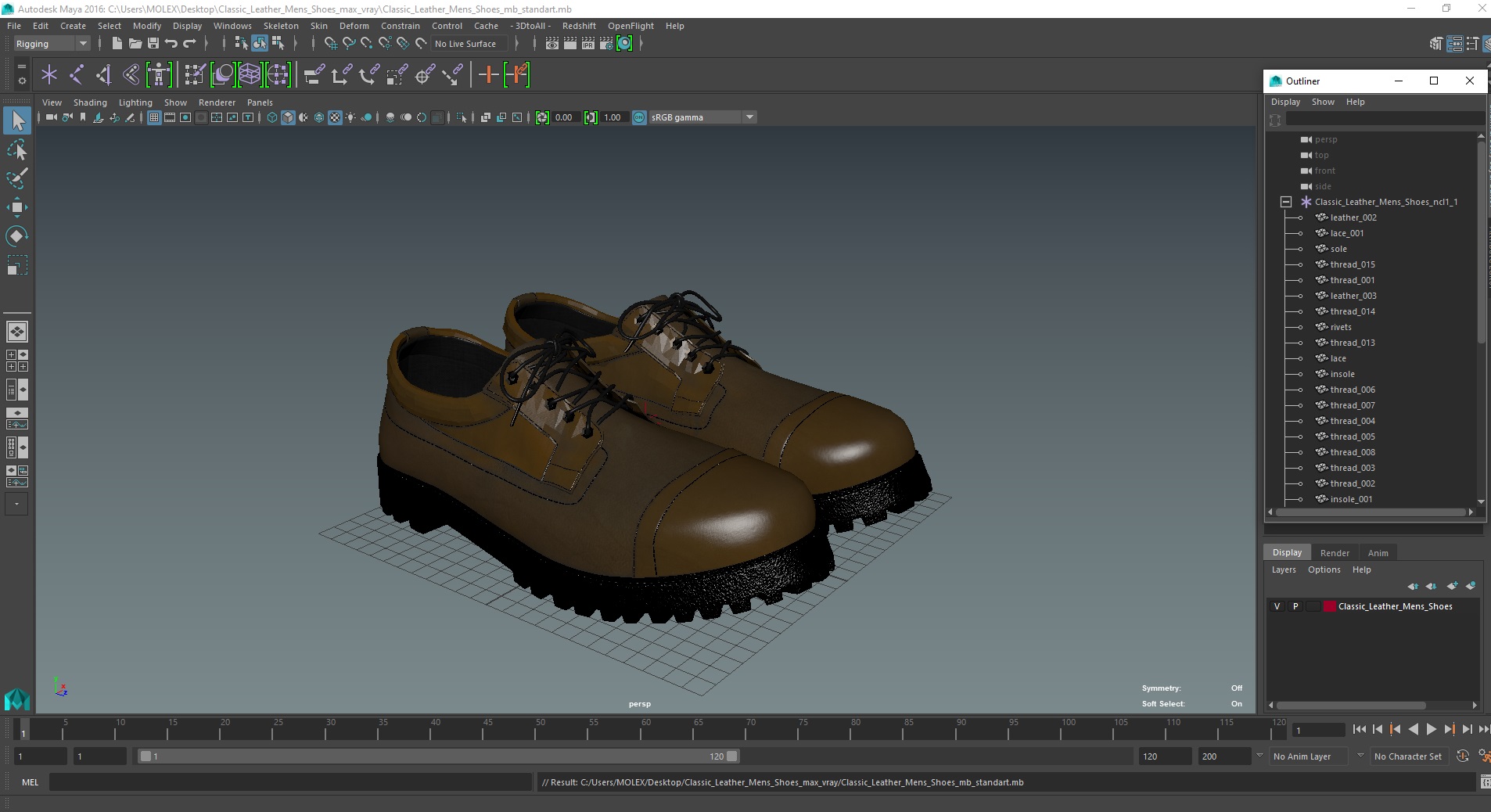This screenshot has height=812, width=1491.
Task: Click the Create New Layer icon in Layer editor
Action: [1452, 586]
